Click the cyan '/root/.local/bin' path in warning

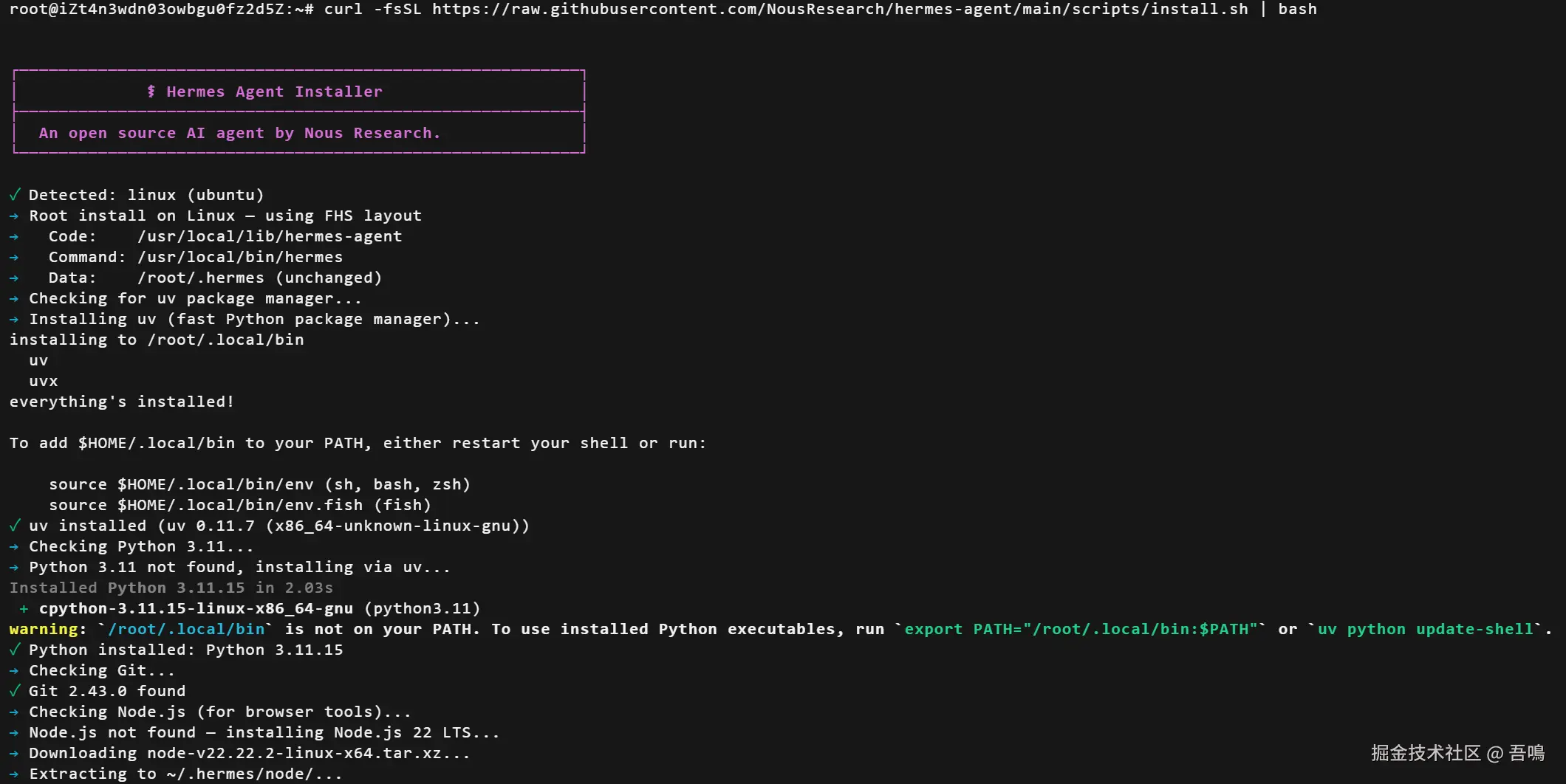[186, 629]
